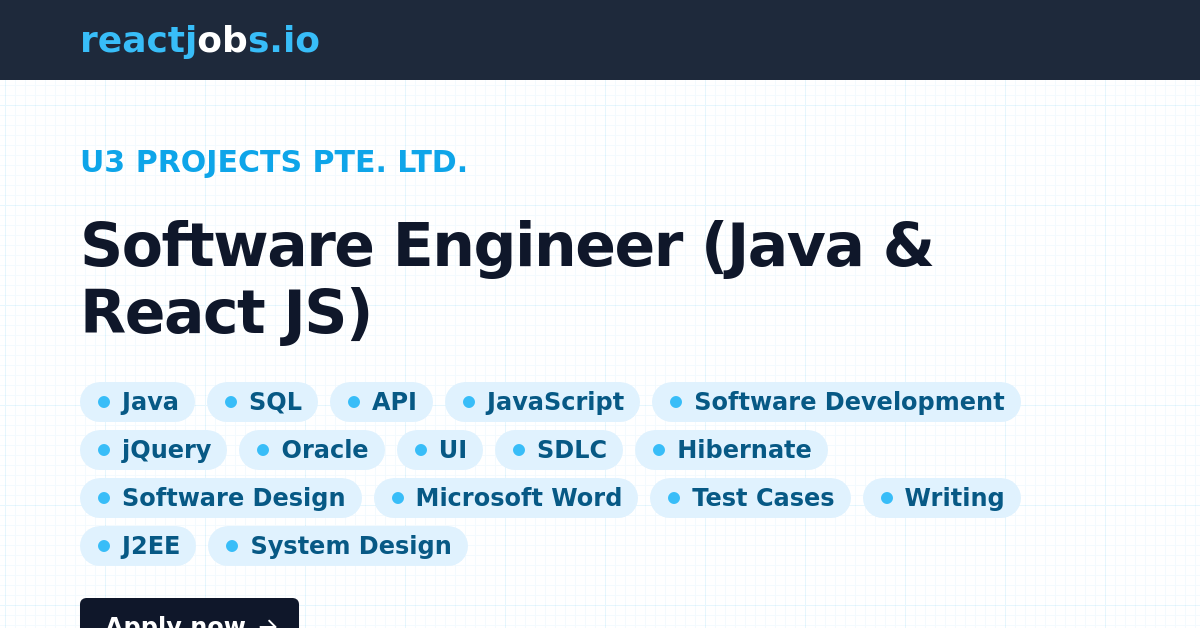
Task: Click the arrow icon on Apply now button
Action: coord(267,622)
